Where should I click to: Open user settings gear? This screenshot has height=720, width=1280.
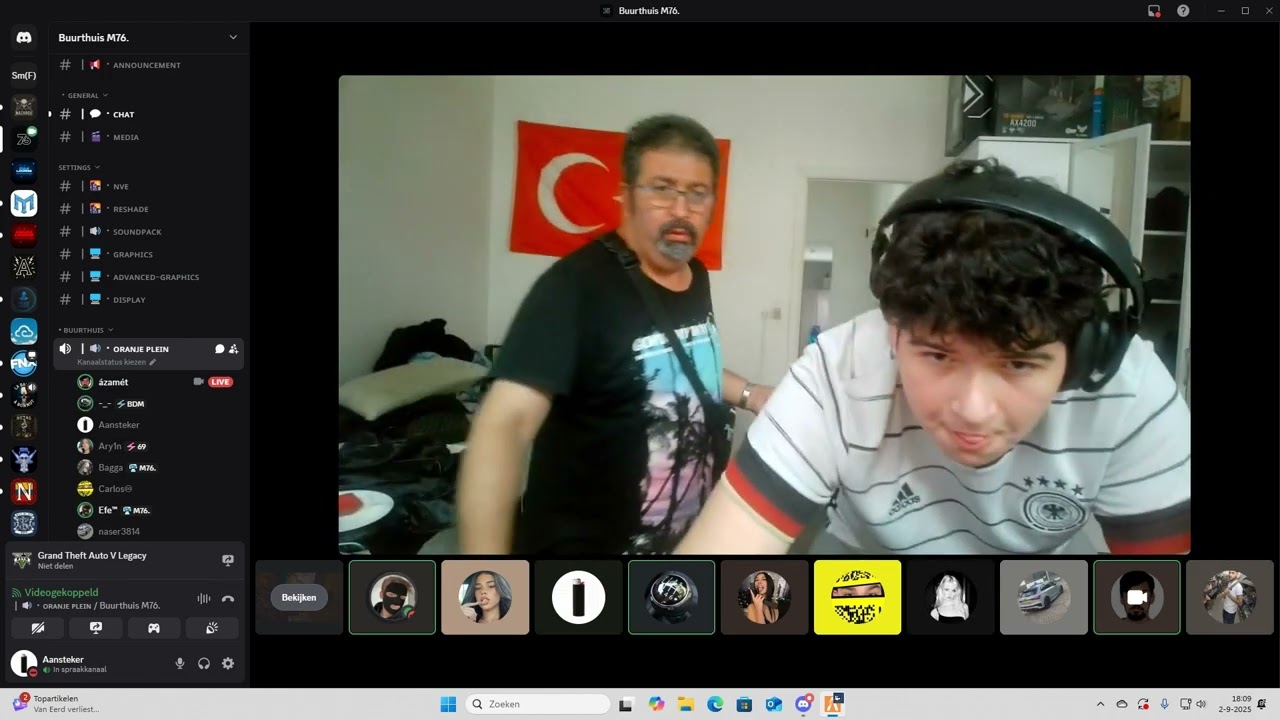point(228,663)
